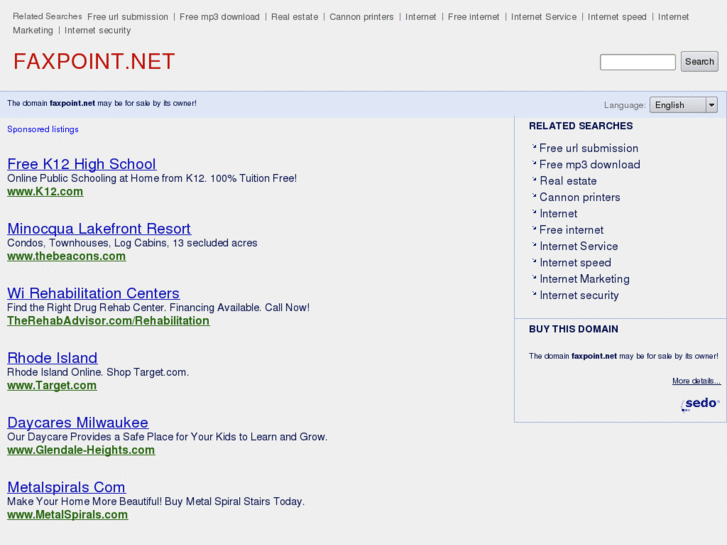
Task: Click domain for sale notice in blue bar
Action: pos(102,103)
